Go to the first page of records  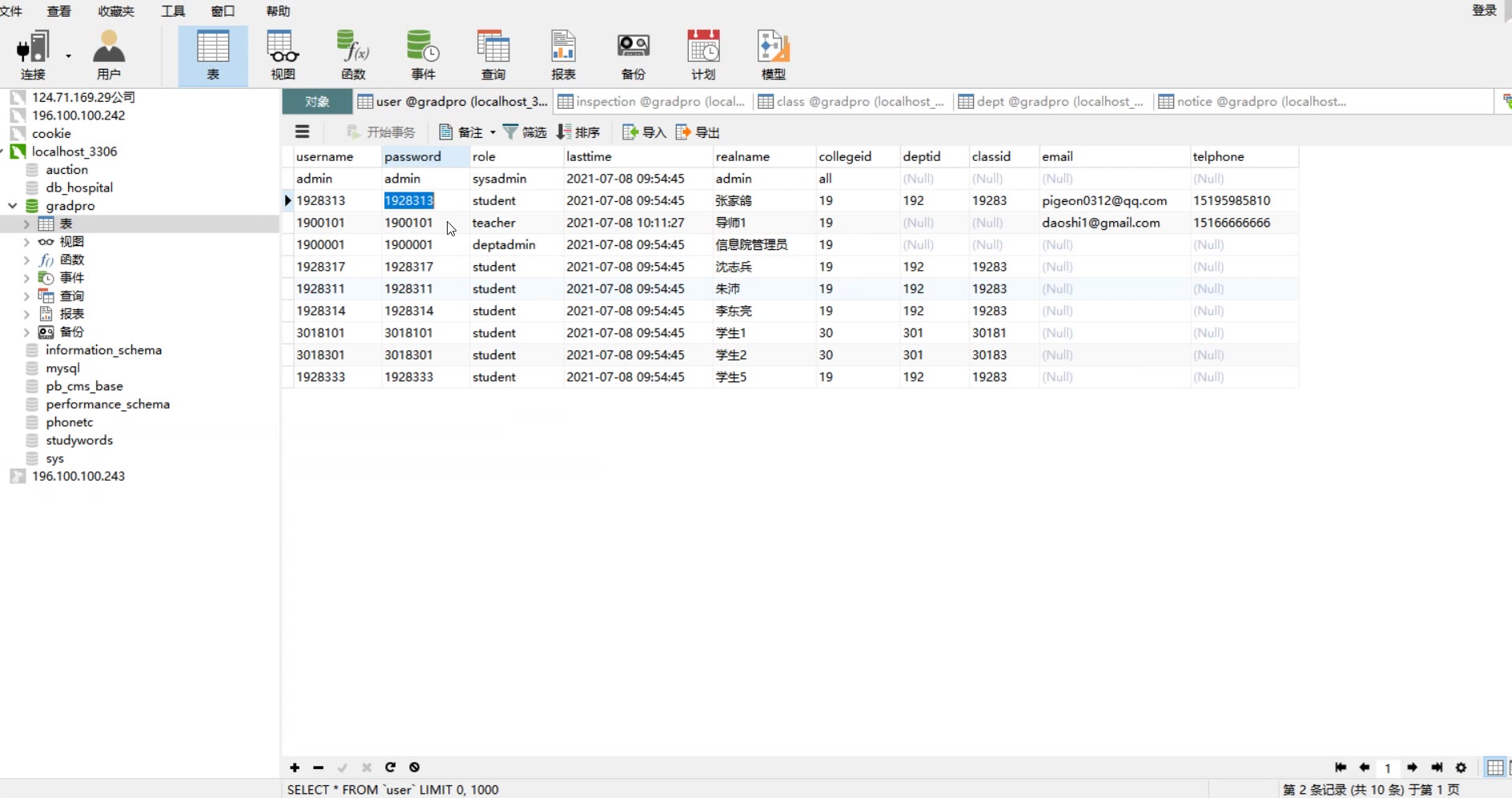pyautogui.click(x=1341, y=768)
